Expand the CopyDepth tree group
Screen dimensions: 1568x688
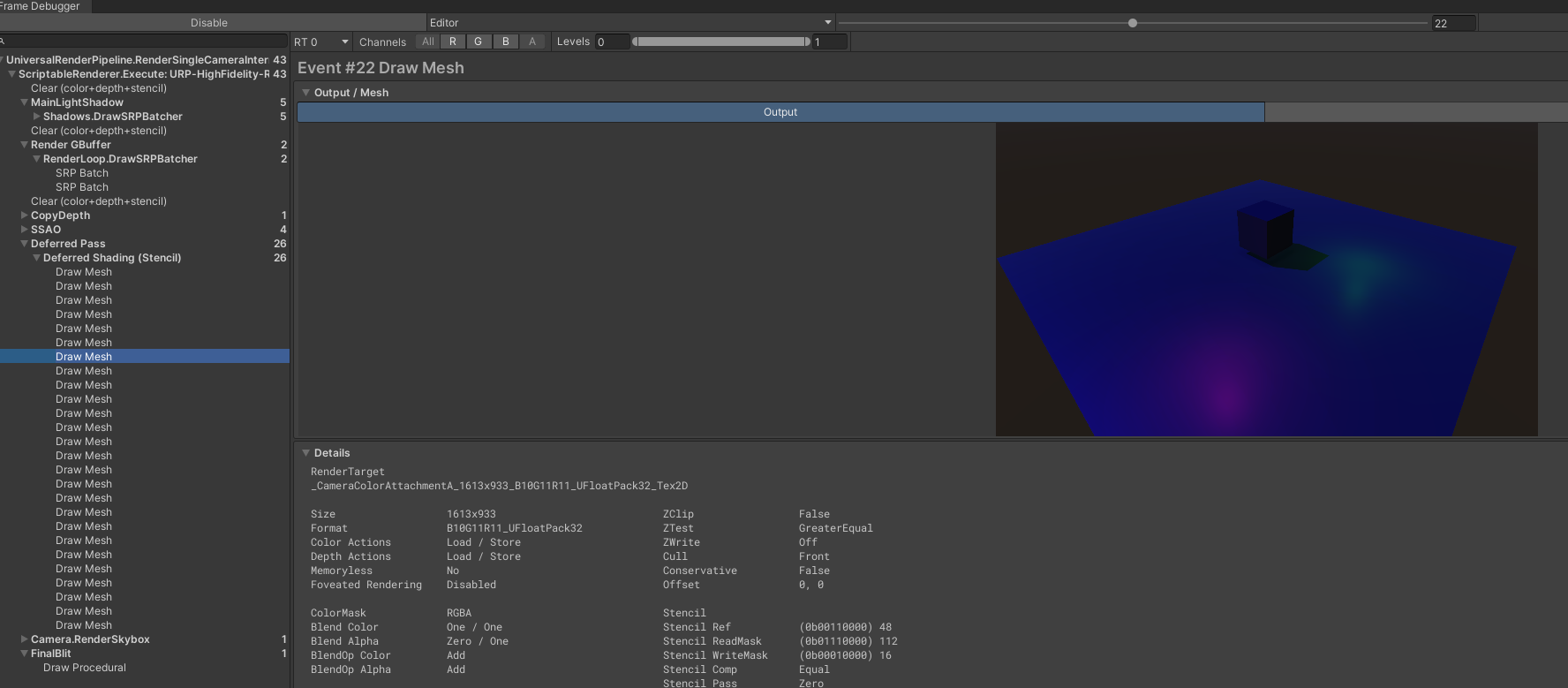pyautogui.click(x=24, y=215)
